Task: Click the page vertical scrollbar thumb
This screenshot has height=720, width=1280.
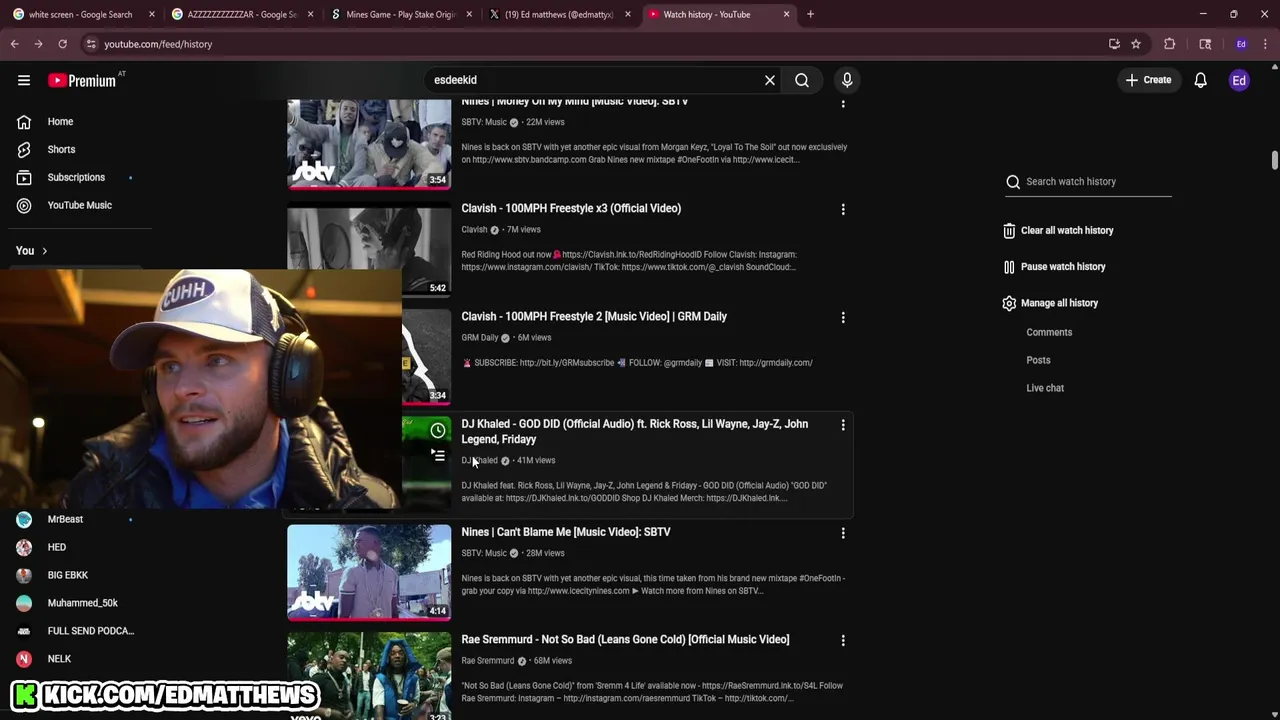Action: pos(1274,161)
